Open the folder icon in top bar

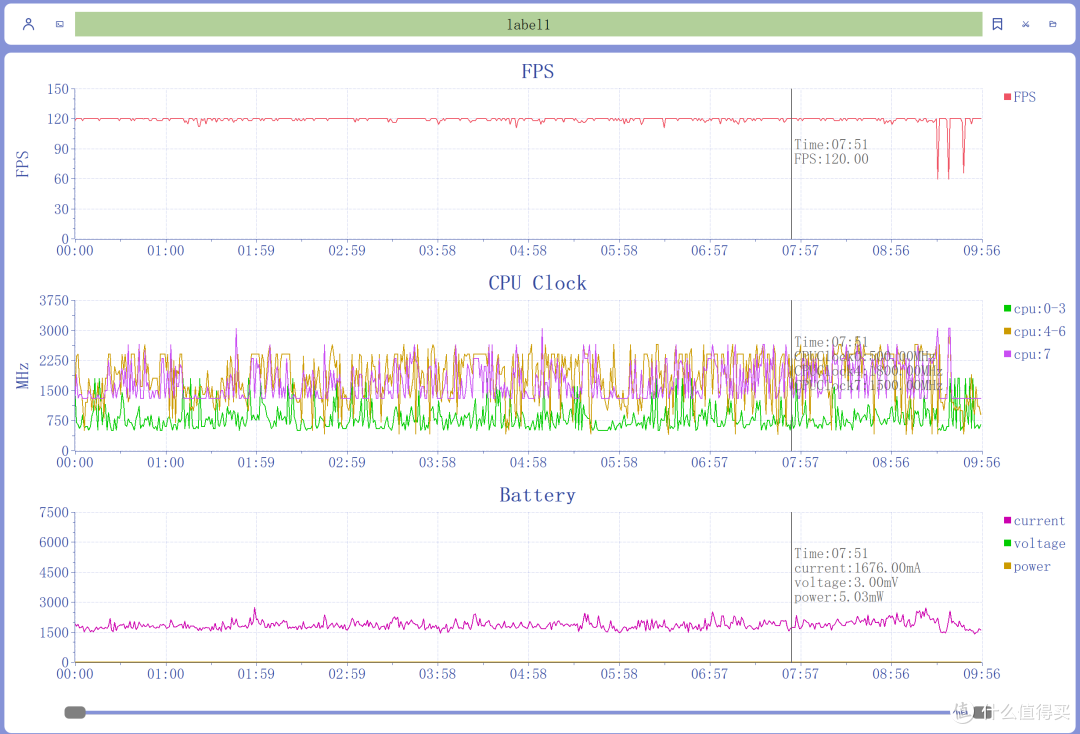pos(1052,24)
